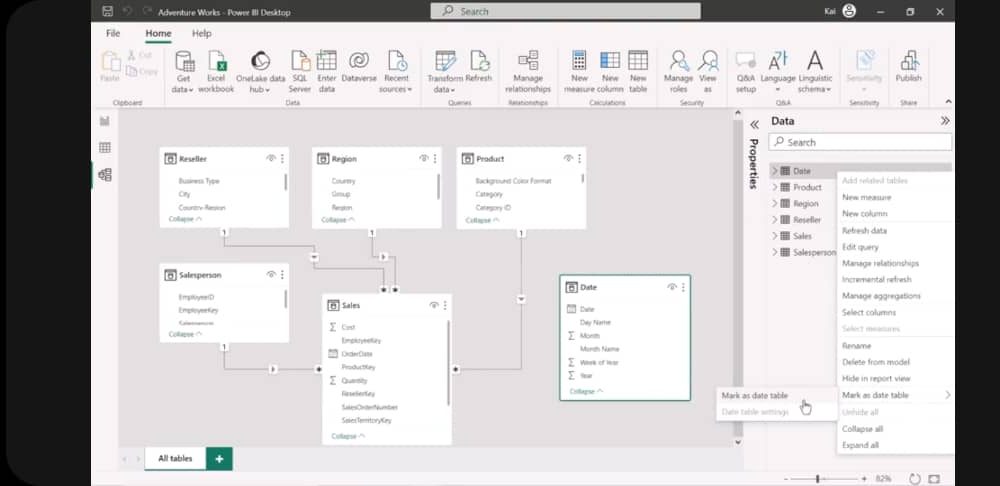Click zoom in plus button

[864, 479]
